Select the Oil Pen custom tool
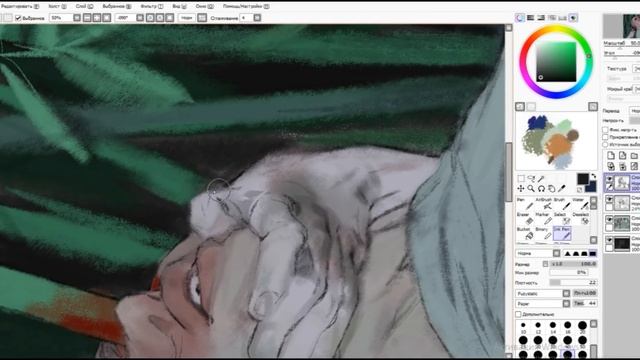Image resolution: width=640 pixels, height=360 pixels. (562, 234)
